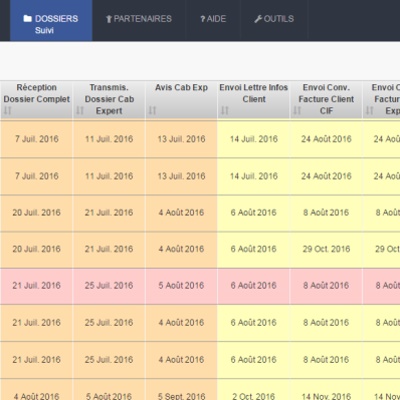The image size is (400, 400).
Task: Click CIF "8 Août 2016" in a 20 Juil. row
Action: pos(326,213)
